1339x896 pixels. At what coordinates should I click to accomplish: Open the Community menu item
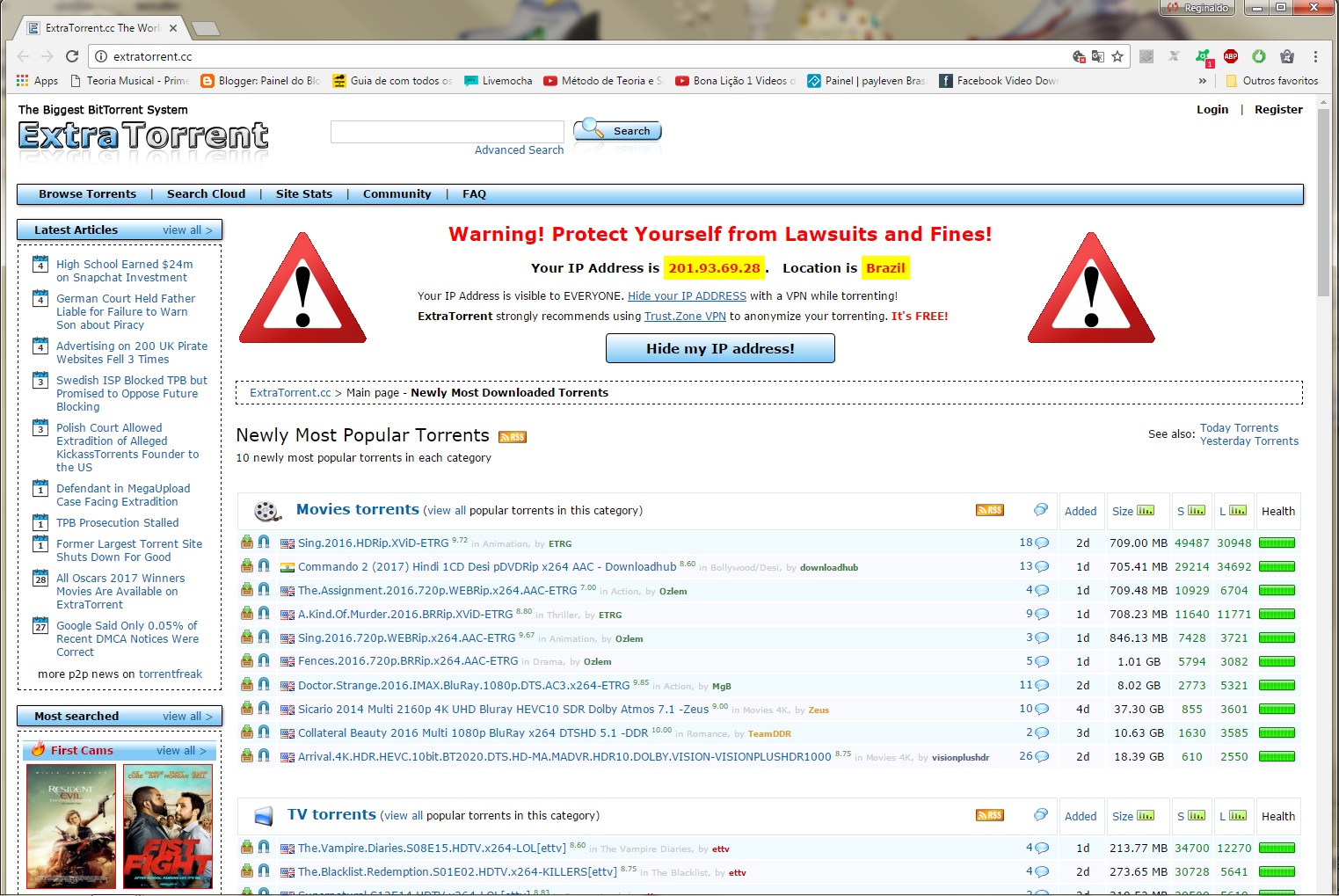click(x=397, y=194)
